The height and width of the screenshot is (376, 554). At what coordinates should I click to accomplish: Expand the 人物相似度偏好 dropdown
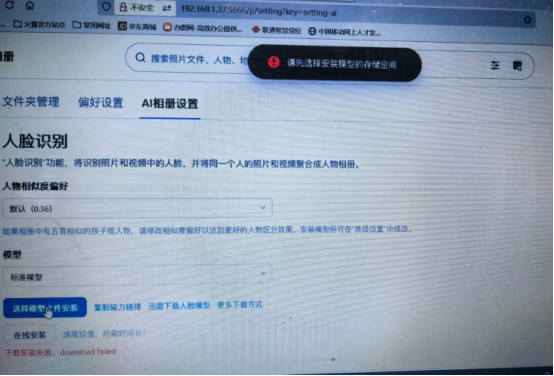coord(137,208)
